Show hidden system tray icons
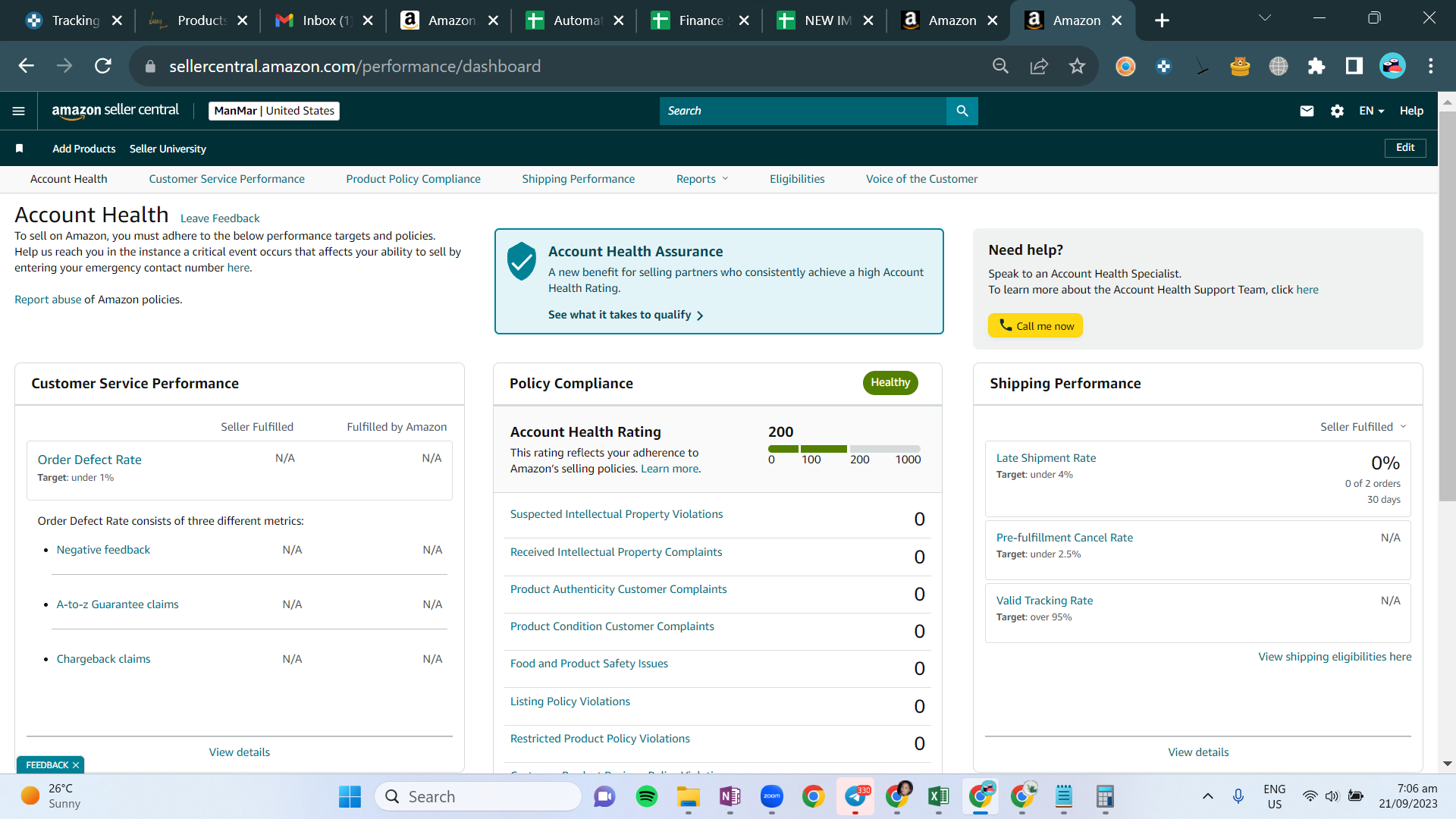The height and width of the screenshot is (819, 1456). point(1208,796)
